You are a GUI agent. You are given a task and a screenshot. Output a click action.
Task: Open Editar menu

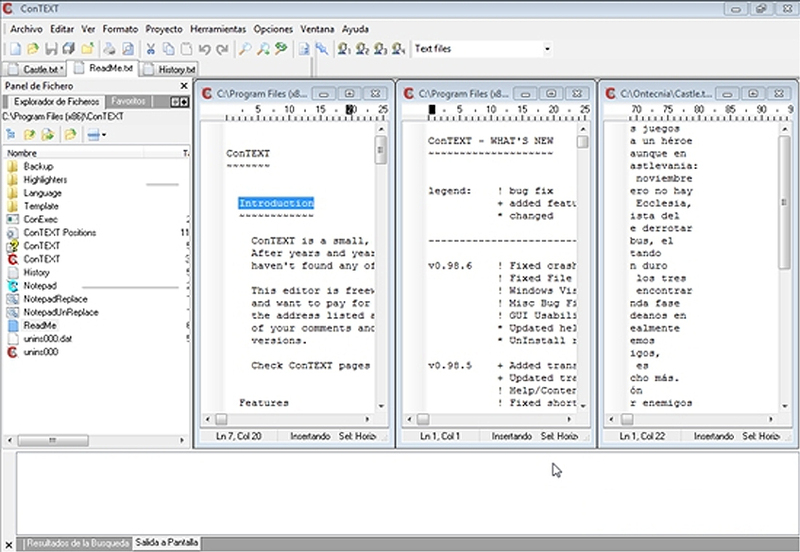(62, 29)
